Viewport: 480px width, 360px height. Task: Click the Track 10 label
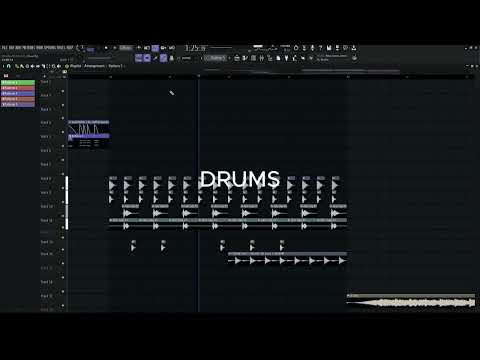pyautogui.click(x=47, y=206)
